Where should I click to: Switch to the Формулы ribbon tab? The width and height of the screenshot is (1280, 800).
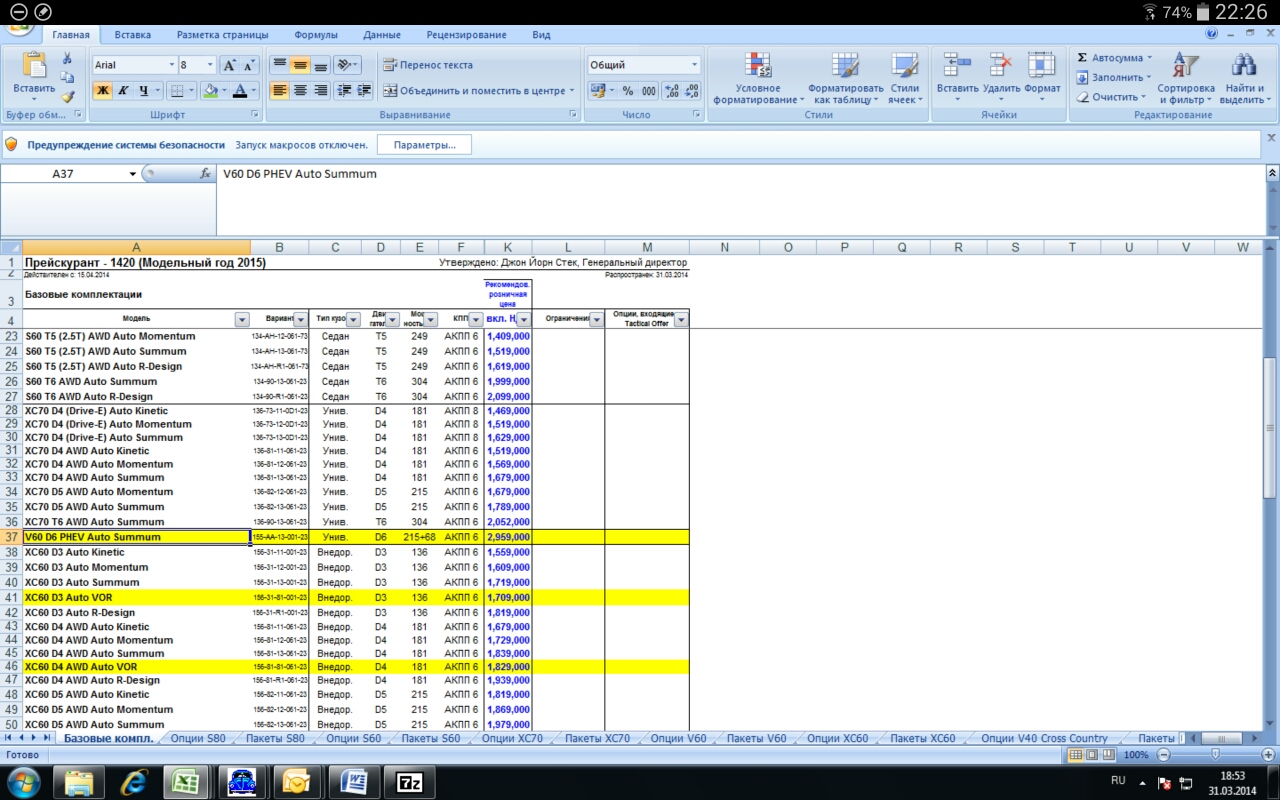pyautogui.click(x=316, y=35)
